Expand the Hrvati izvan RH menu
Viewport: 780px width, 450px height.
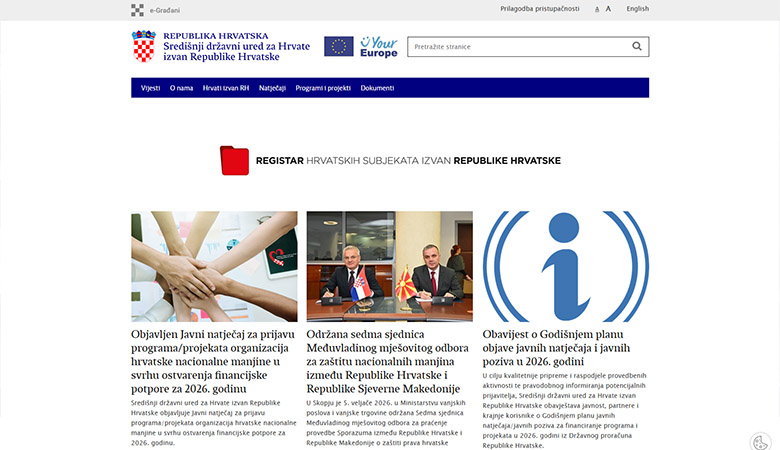point(226,88)
